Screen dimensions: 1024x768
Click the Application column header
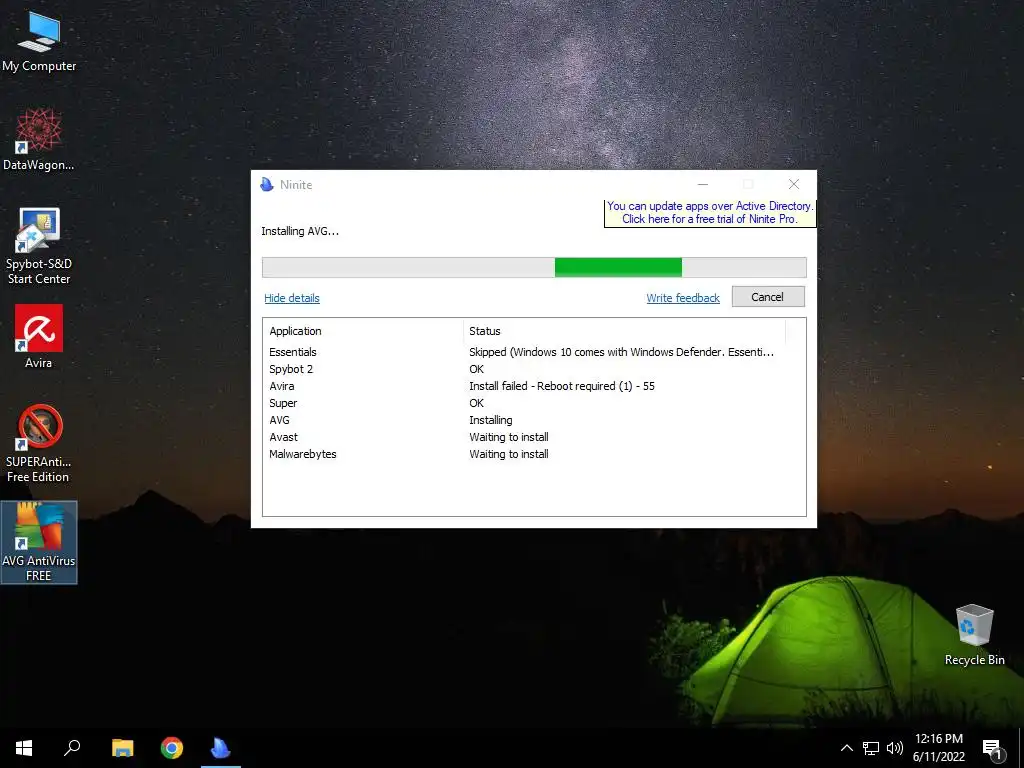pyautogui.click(x=363, y=331)
